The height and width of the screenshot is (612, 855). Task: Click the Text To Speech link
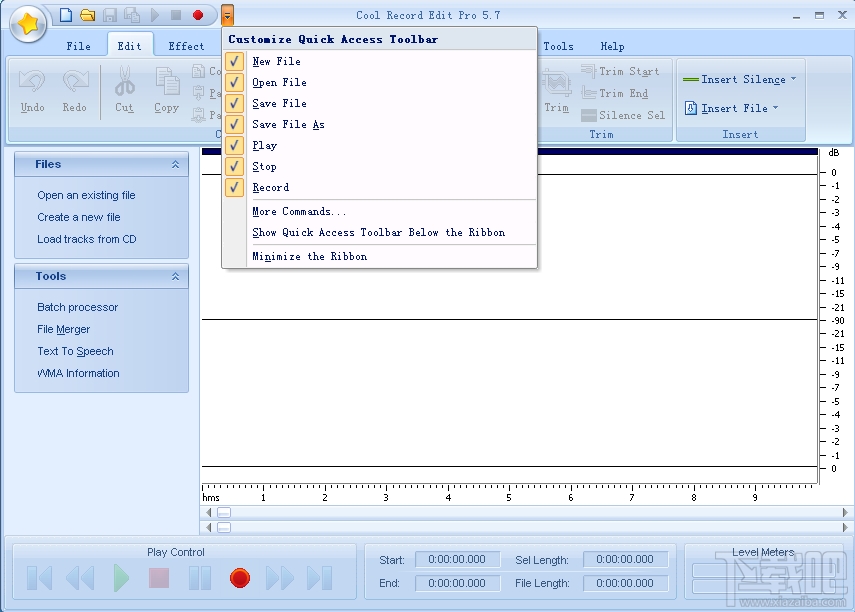[x=75, y=351]
